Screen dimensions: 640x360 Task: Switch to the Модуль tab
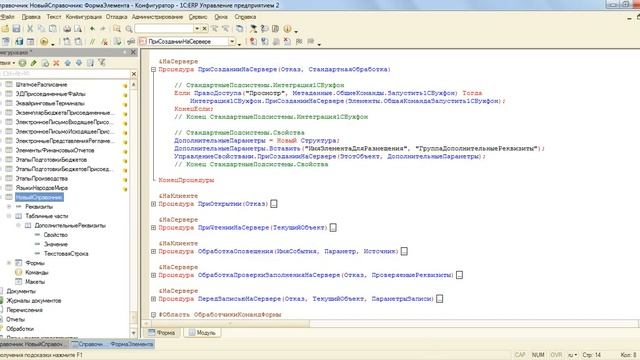click(x=202, y=333)
